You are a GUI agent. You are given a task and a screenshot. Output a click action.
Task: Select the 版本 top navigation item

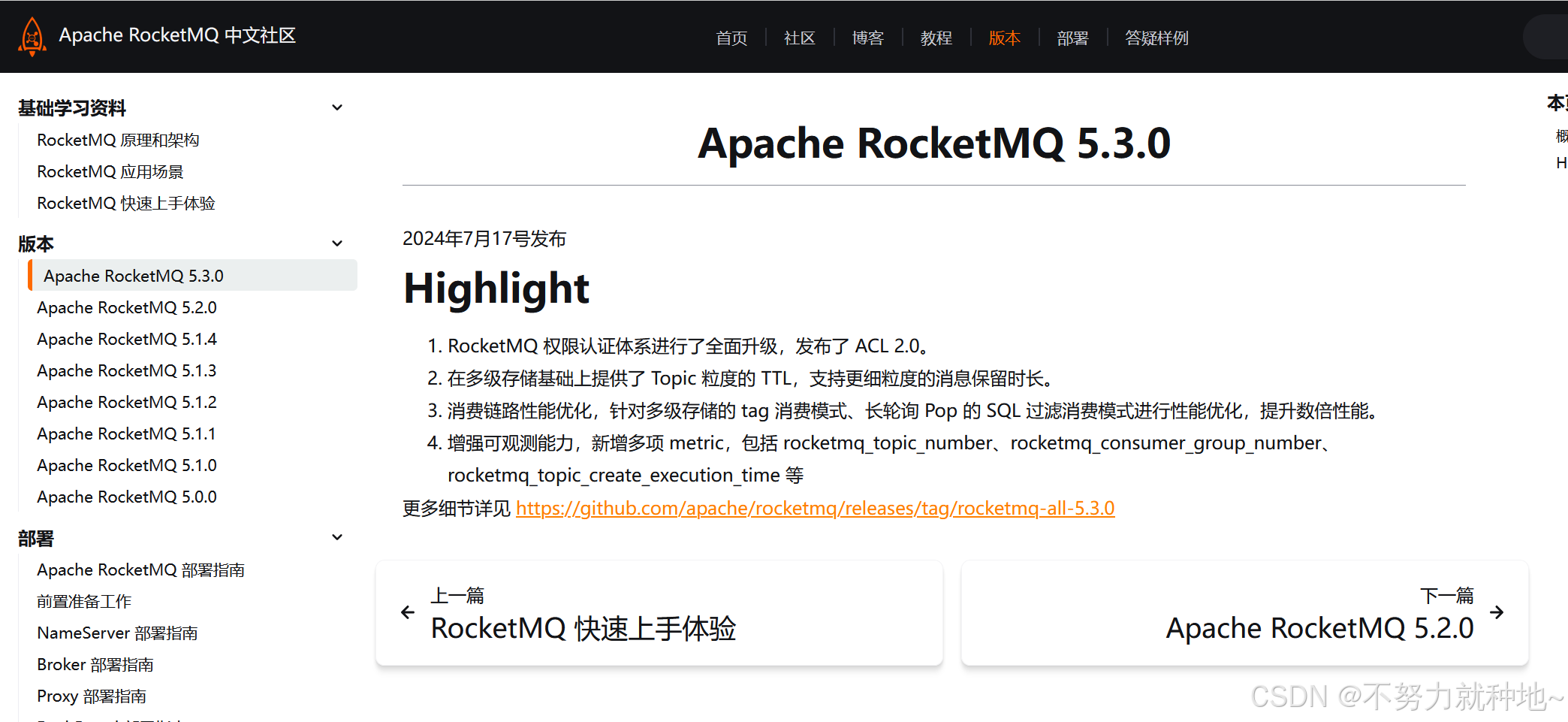pyautogui.click(x=1004, y=38)
